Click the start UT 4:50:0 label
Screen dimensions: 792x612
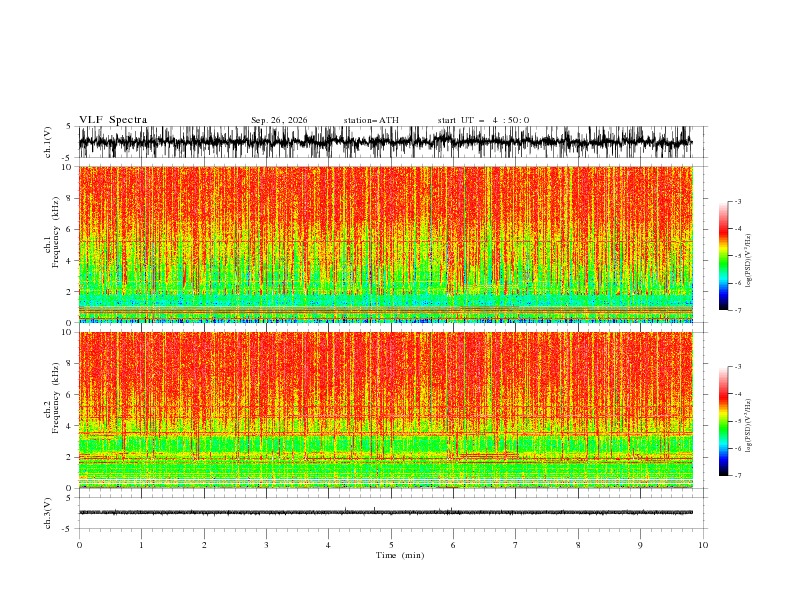point(483,120)
